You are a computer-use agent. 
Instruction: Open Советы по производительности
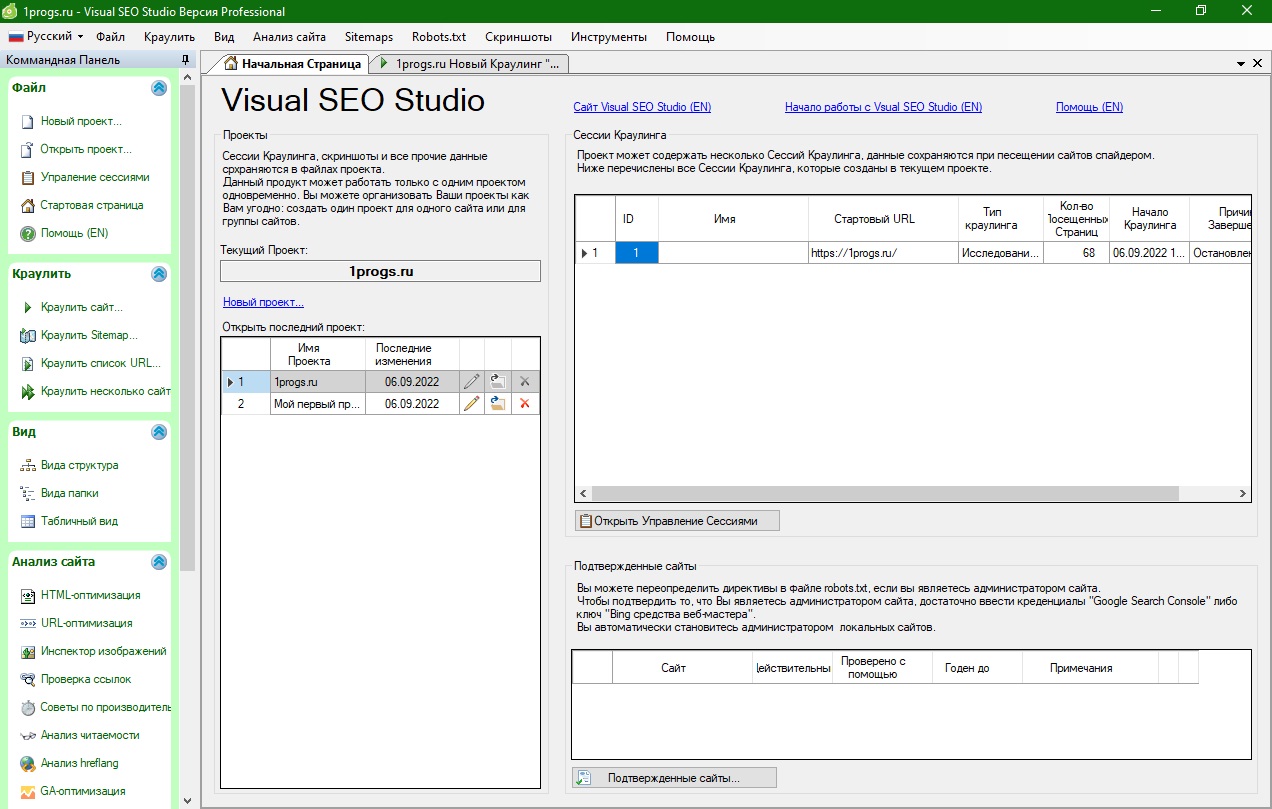click(x=105, y=707)
